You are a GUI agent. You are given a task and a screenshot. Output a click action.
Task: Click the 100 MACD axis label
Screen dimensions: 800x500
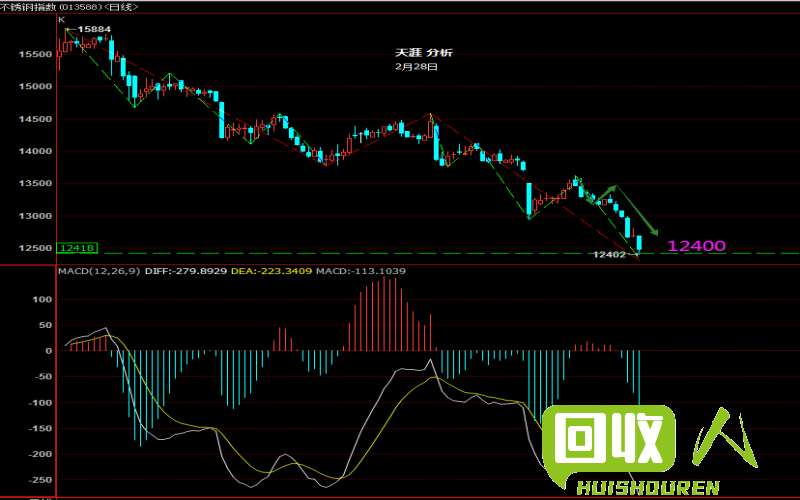click(x=42, y=299)
